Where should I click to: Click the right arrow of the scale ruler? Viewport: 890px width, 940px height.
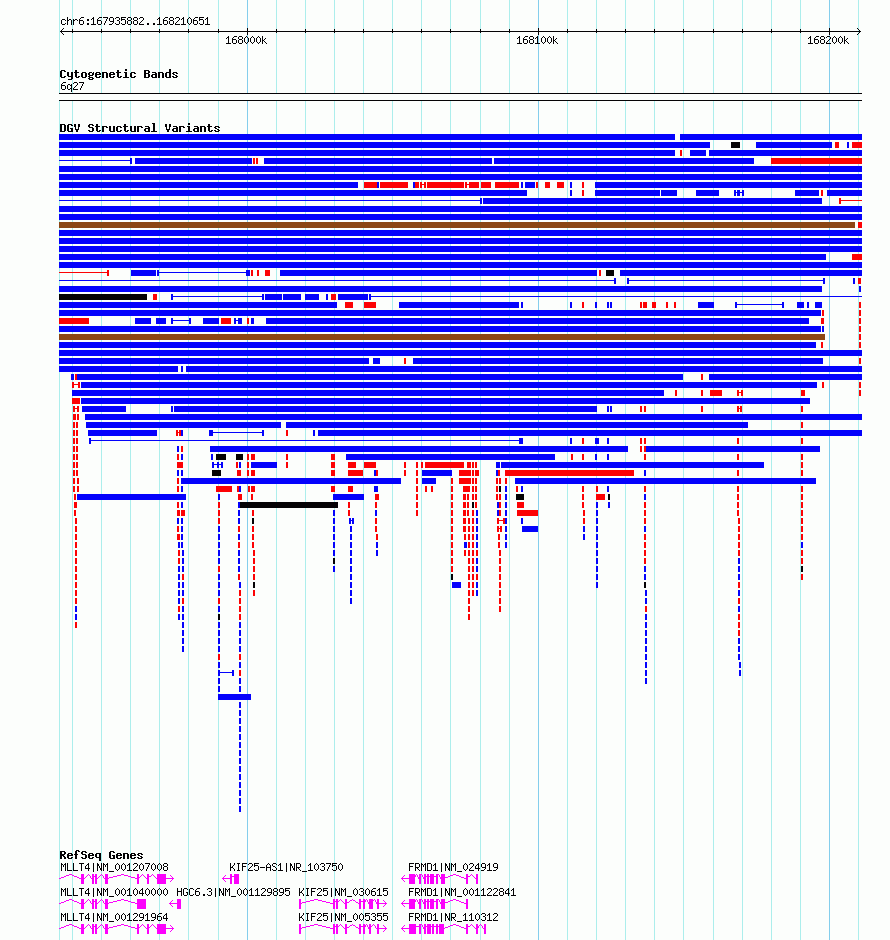pyautogui.click(x=859, y=31)
